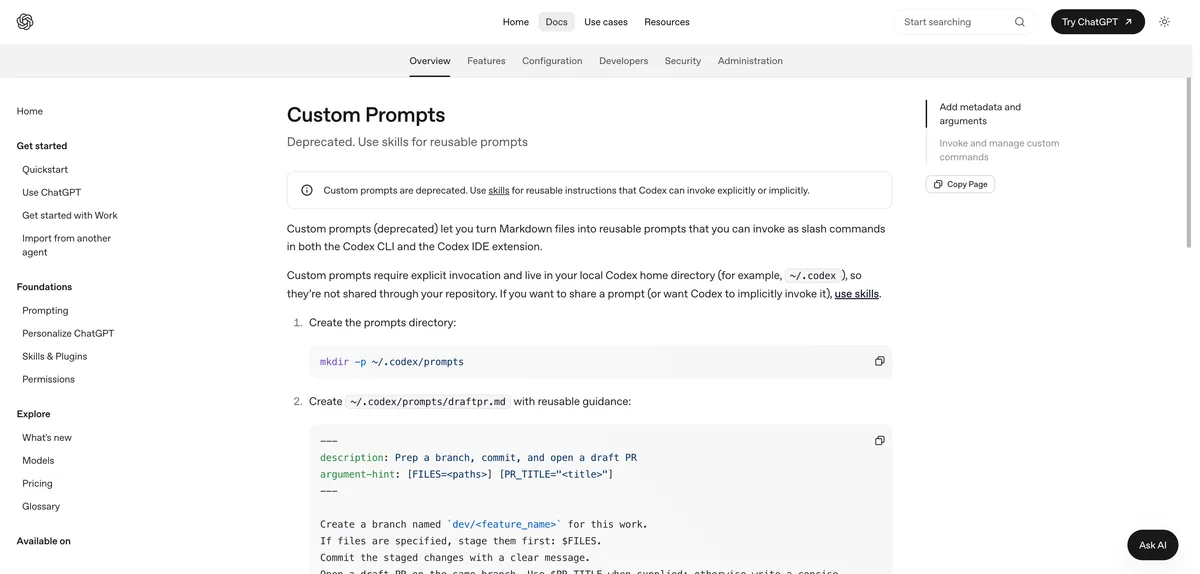Viewport: 1200px width, 574px height.
Task: Open Use ChatGPT sidebar link
Action: pos(52,193)
